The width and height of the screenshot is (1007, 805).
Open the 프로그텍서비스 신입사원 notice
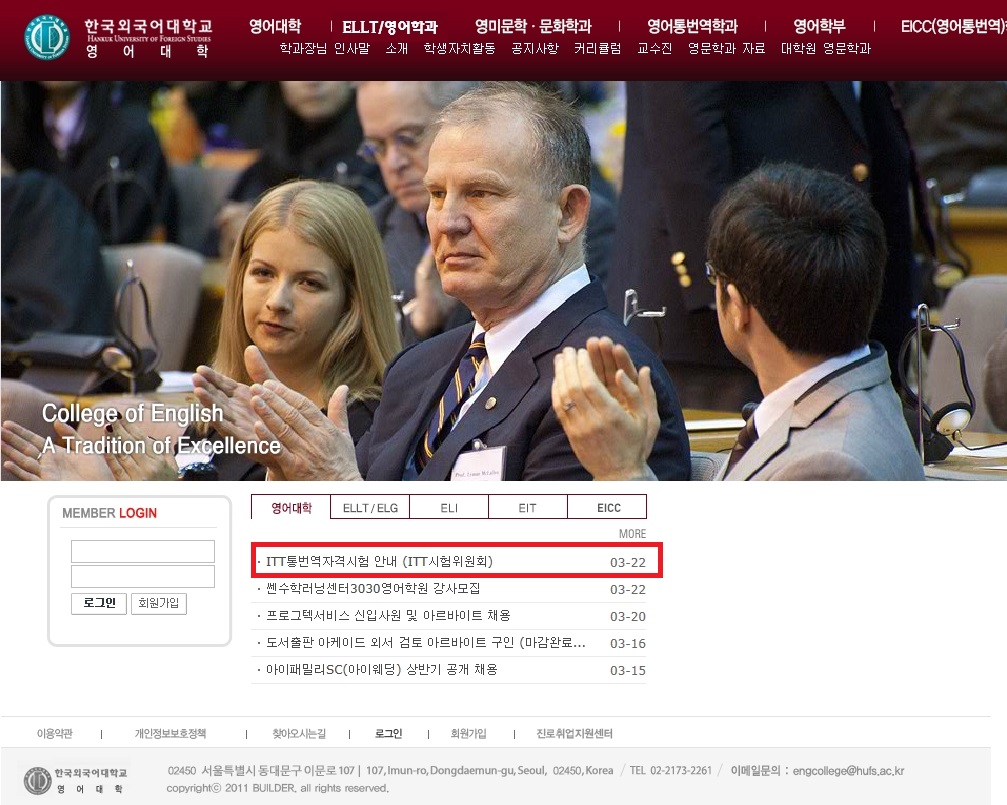pos(388,616)
